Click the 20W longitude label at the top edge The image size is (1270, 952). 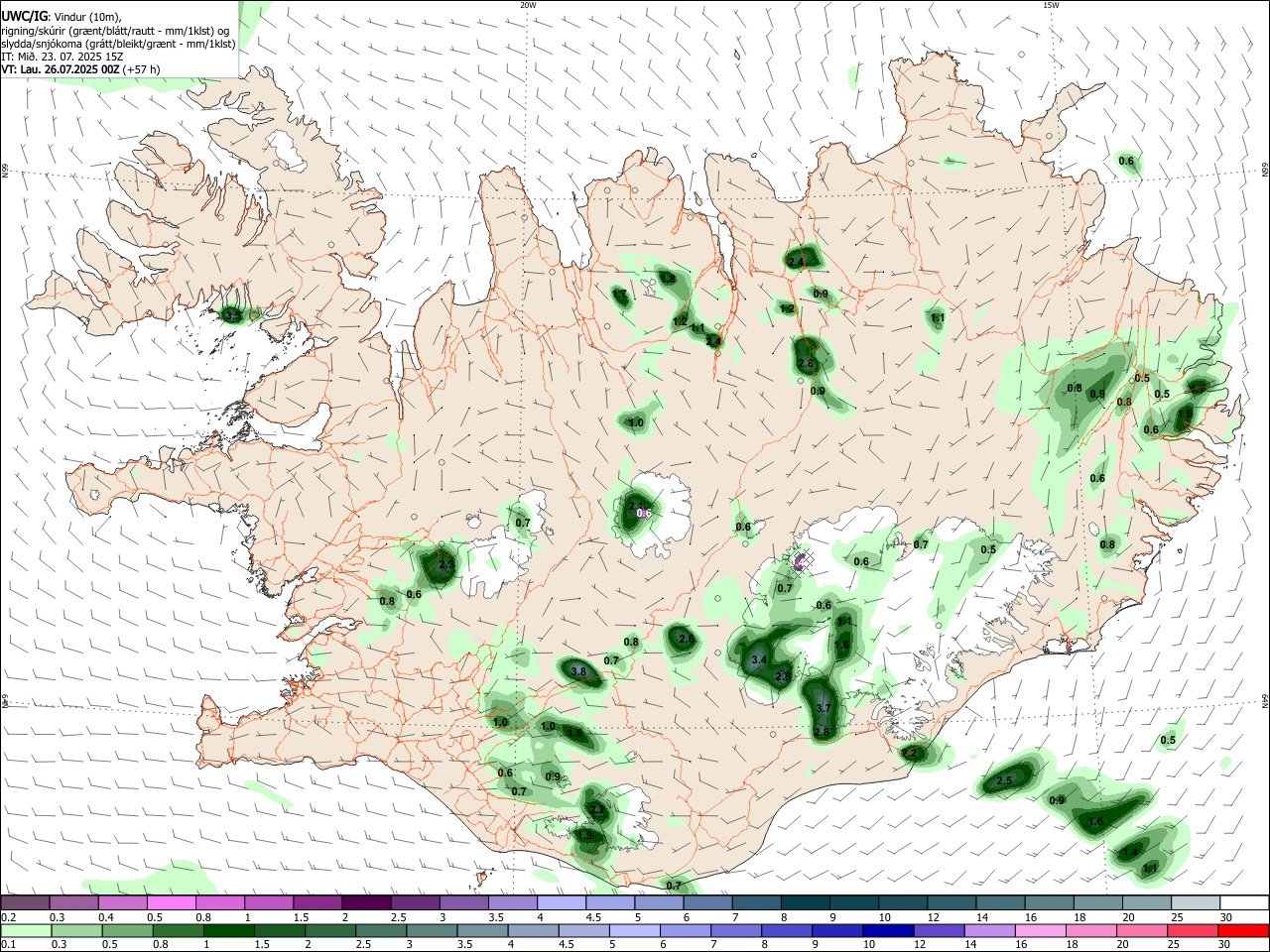(x=528, y=5)
